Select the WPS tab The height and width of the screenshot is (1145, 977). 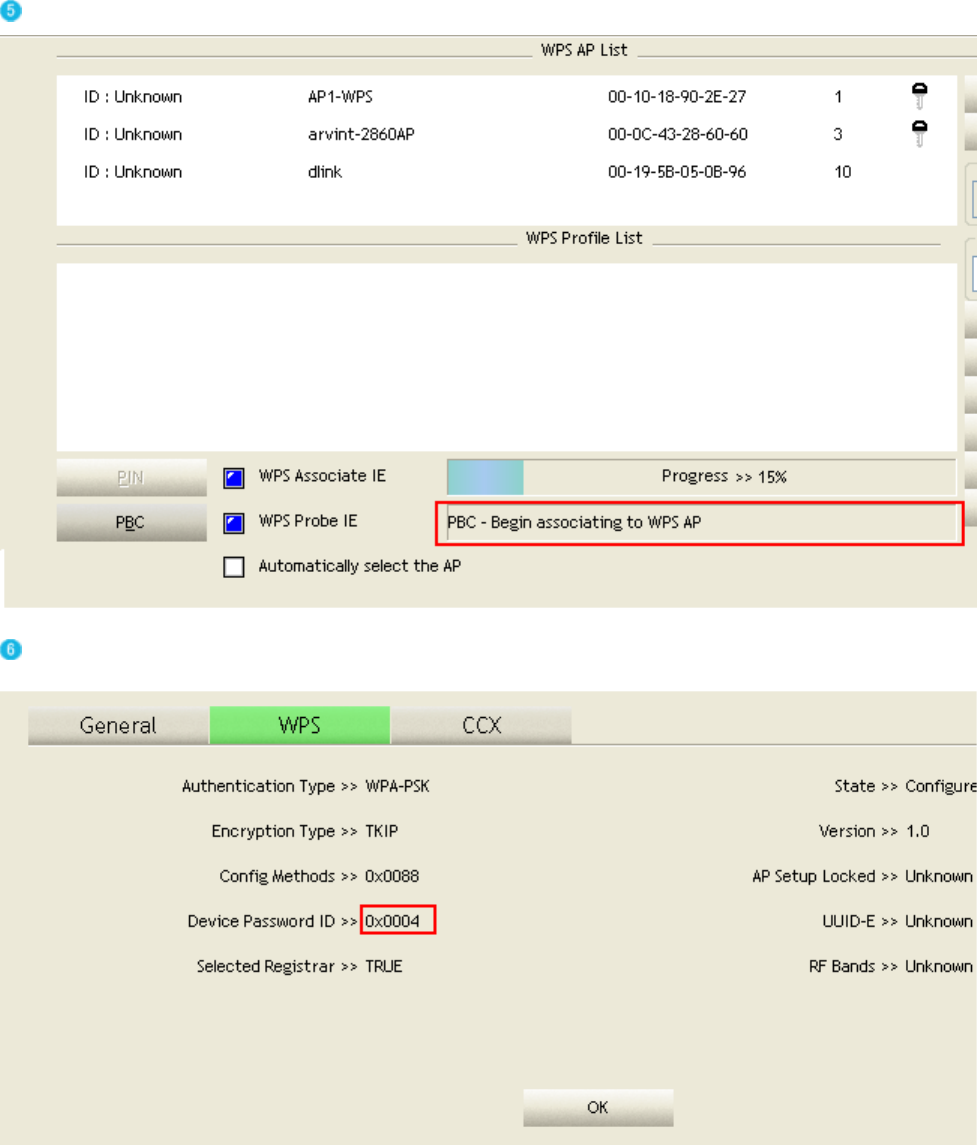pos(299,725)
